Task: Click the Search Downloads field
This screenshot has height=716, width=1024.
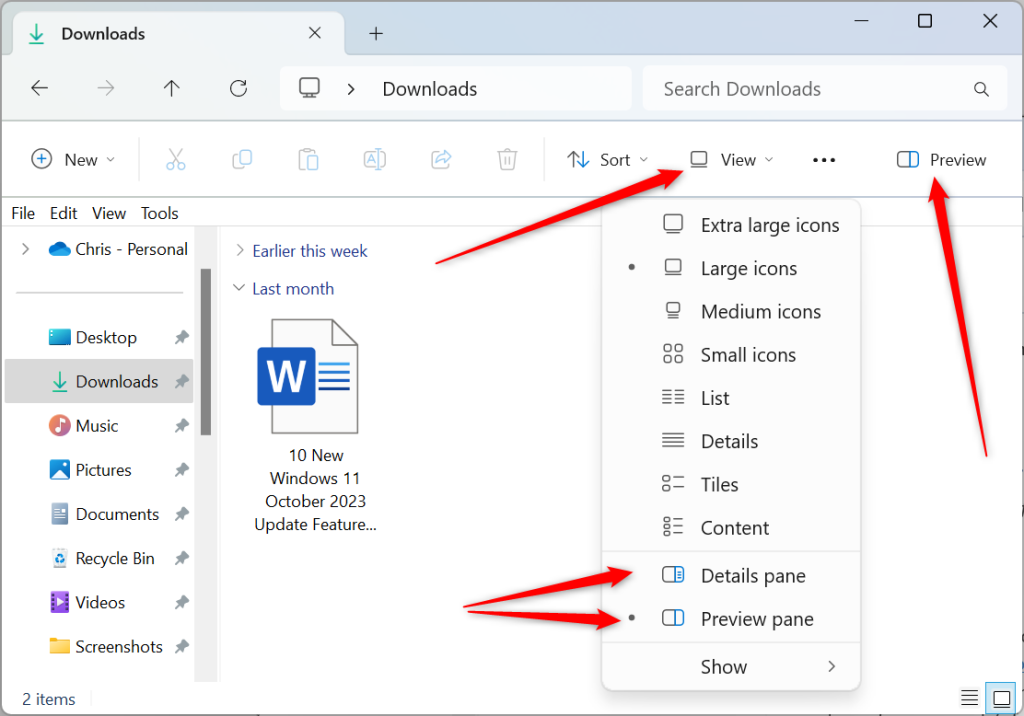Action: point(810,89)
